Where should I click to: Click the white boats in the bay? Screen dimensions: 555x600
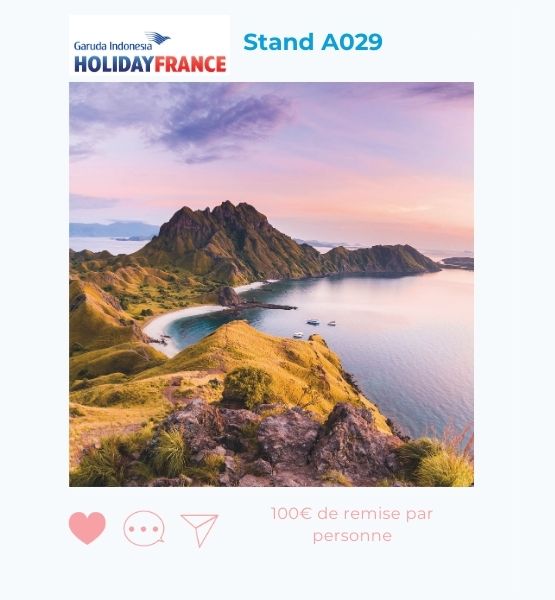314,326
